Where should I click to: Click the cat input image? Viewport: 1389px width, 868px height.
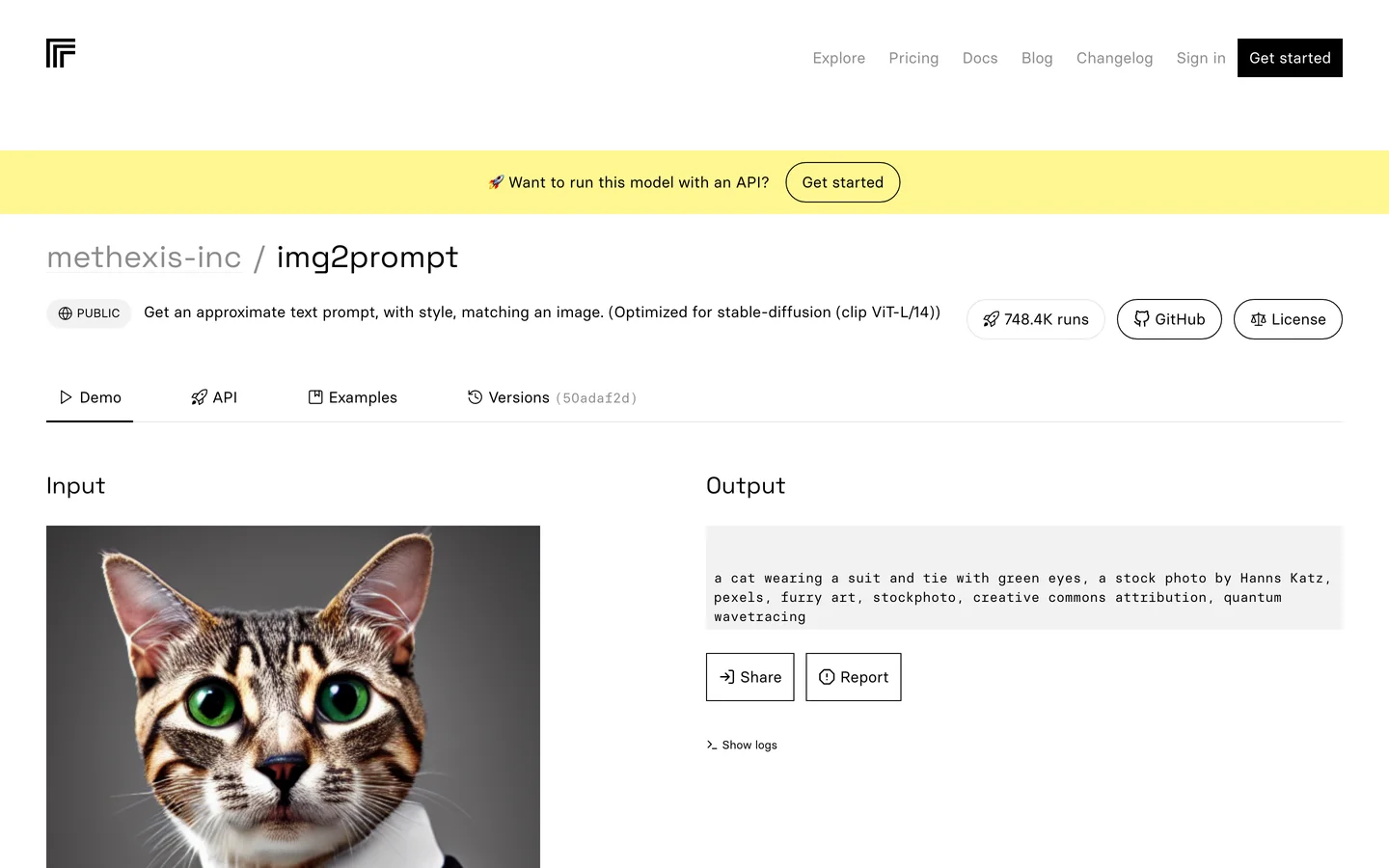293,696
